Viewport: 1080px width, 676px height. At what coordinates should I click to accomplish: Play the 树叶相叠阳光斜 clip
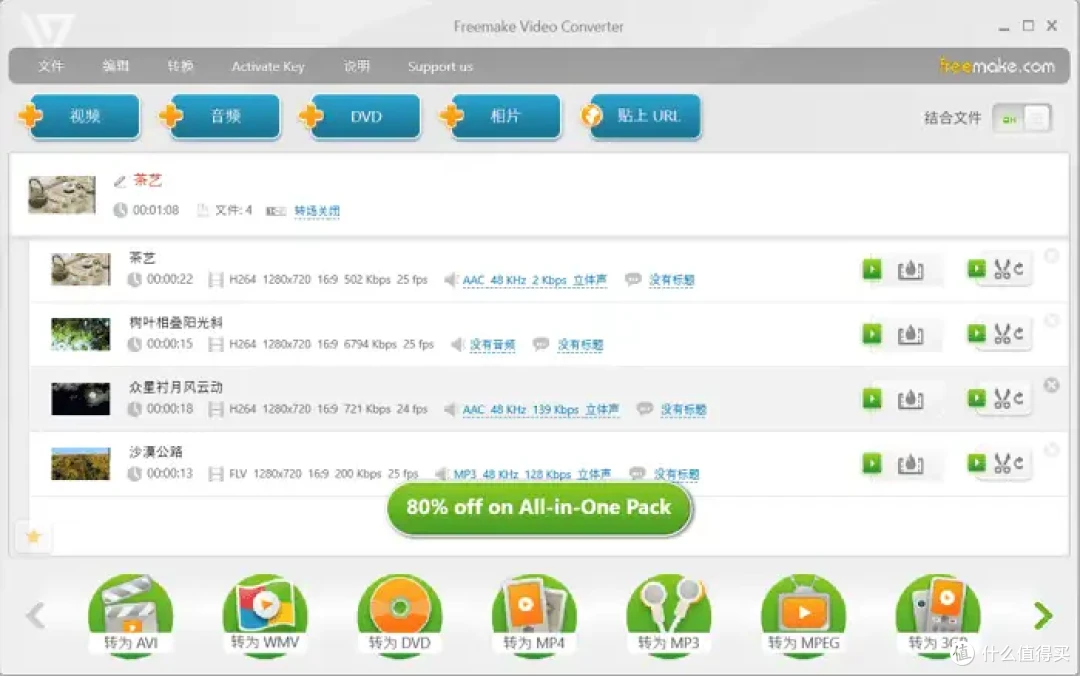tap(872, 334)
